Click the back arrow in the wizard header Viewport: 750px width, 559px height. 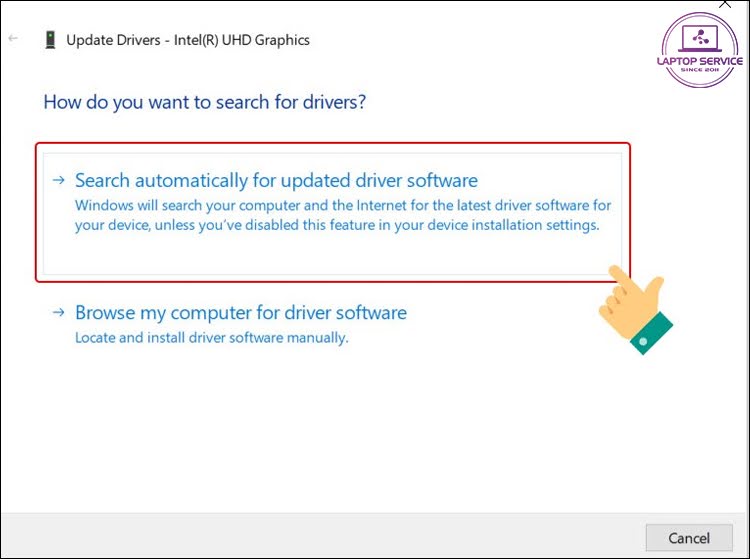[x=13, y=38]
